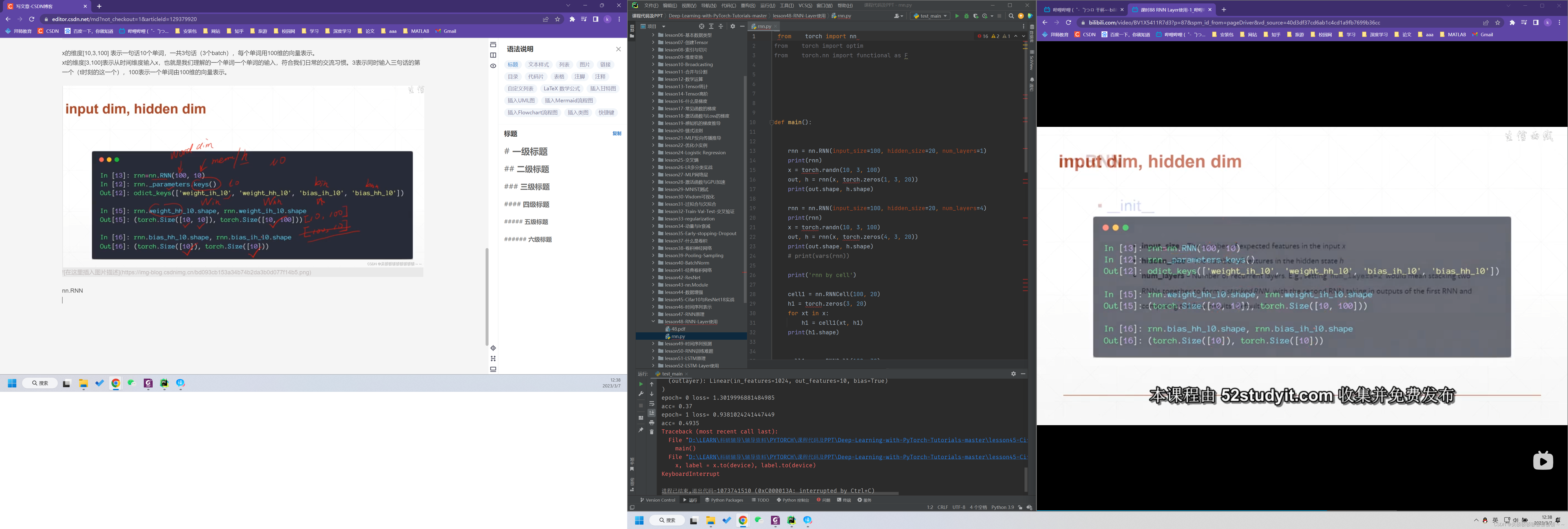
Task: Toggle pin tab in run panel
Action: 640,430
